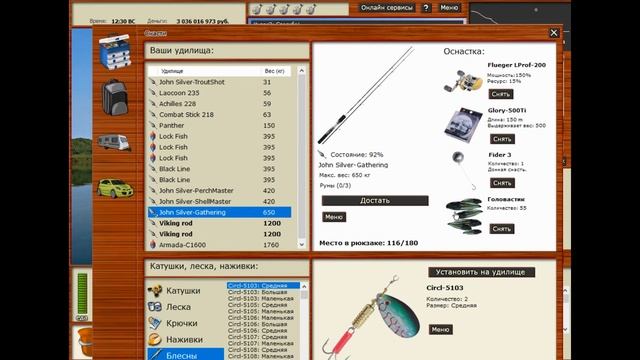
Task: Select Circl-5105: Средняя lure entry
Action: (x=263, y=305)
